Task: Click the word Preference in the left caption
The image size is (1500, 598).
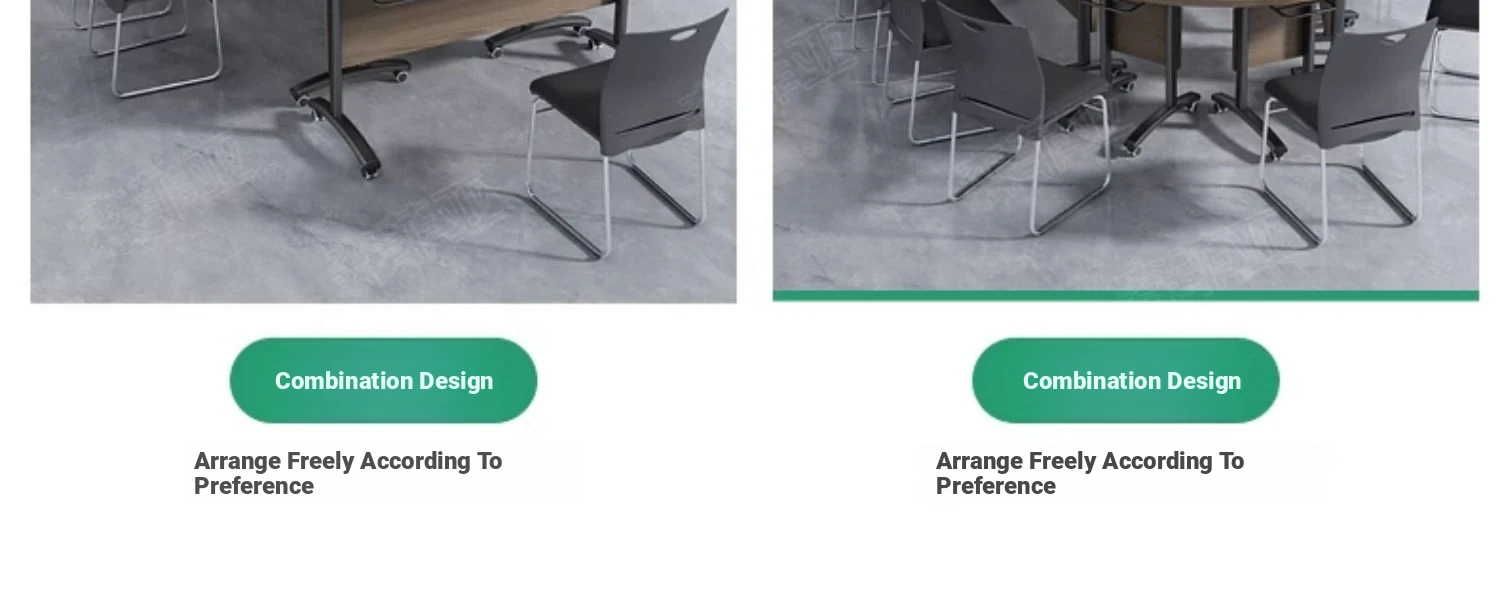Action: click(254, 486)
